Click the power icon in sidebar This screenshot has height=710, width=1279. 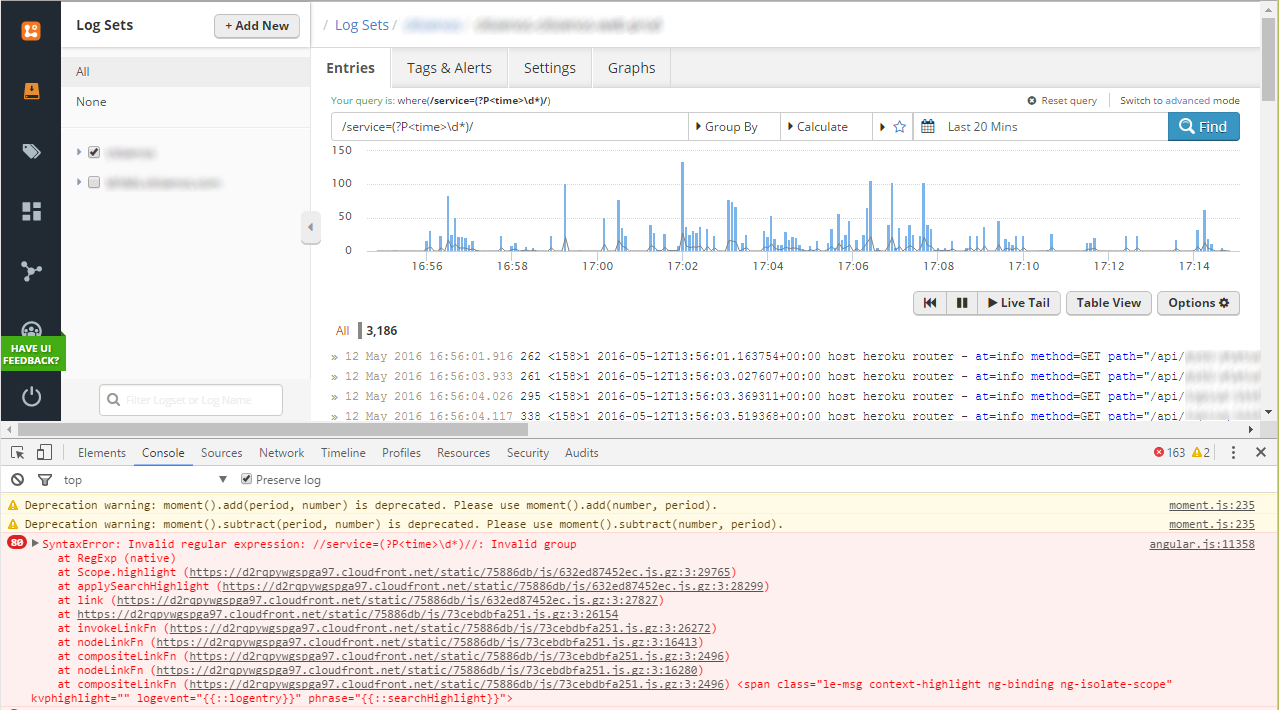point(31,396)
